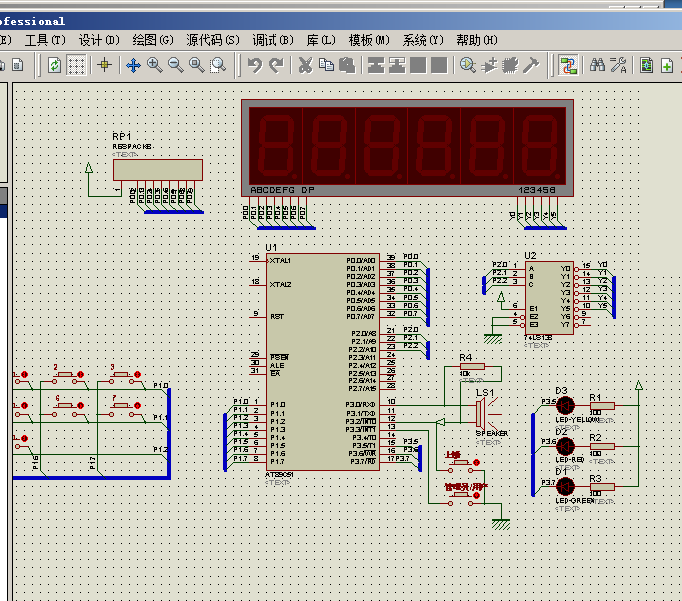This screenshot has height=601, width=682.
Task: Toggle the red latch dot of keypad button 6
Action: pos(80,406)
